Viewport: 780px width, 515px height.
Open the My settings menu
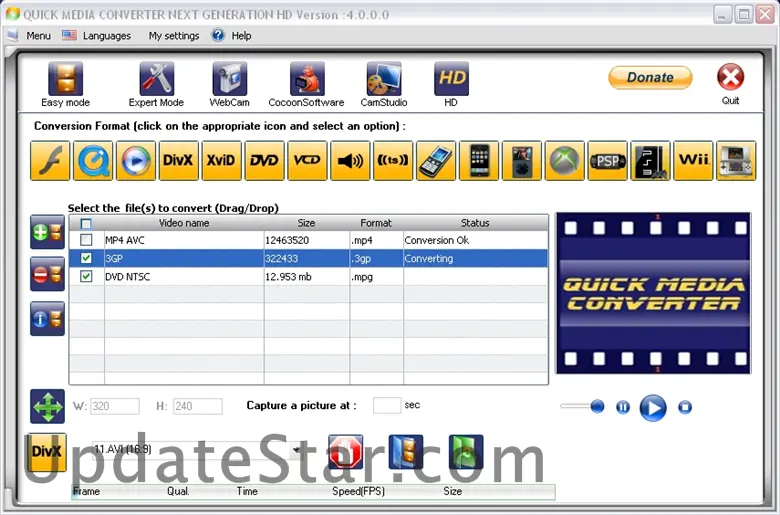174,36
